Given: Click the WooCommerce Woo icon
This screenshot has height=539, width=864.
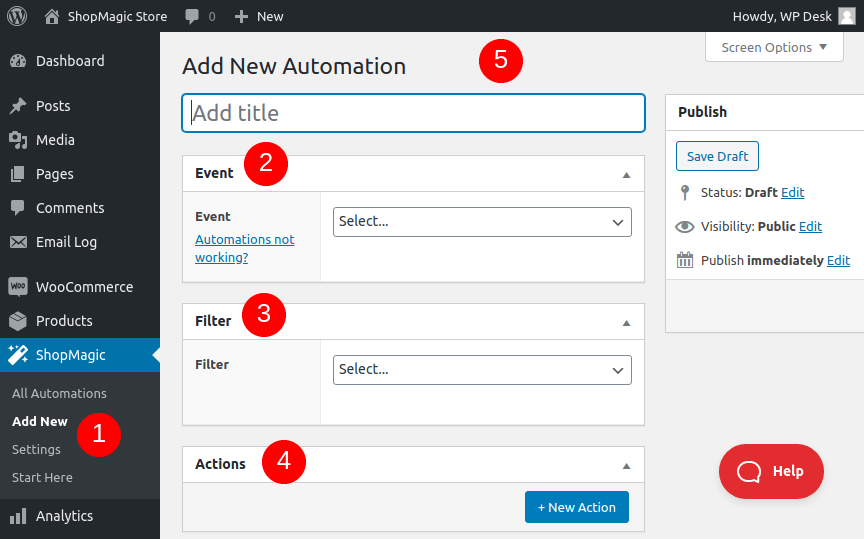Looking at the screenshot, I should pos(18,287).
